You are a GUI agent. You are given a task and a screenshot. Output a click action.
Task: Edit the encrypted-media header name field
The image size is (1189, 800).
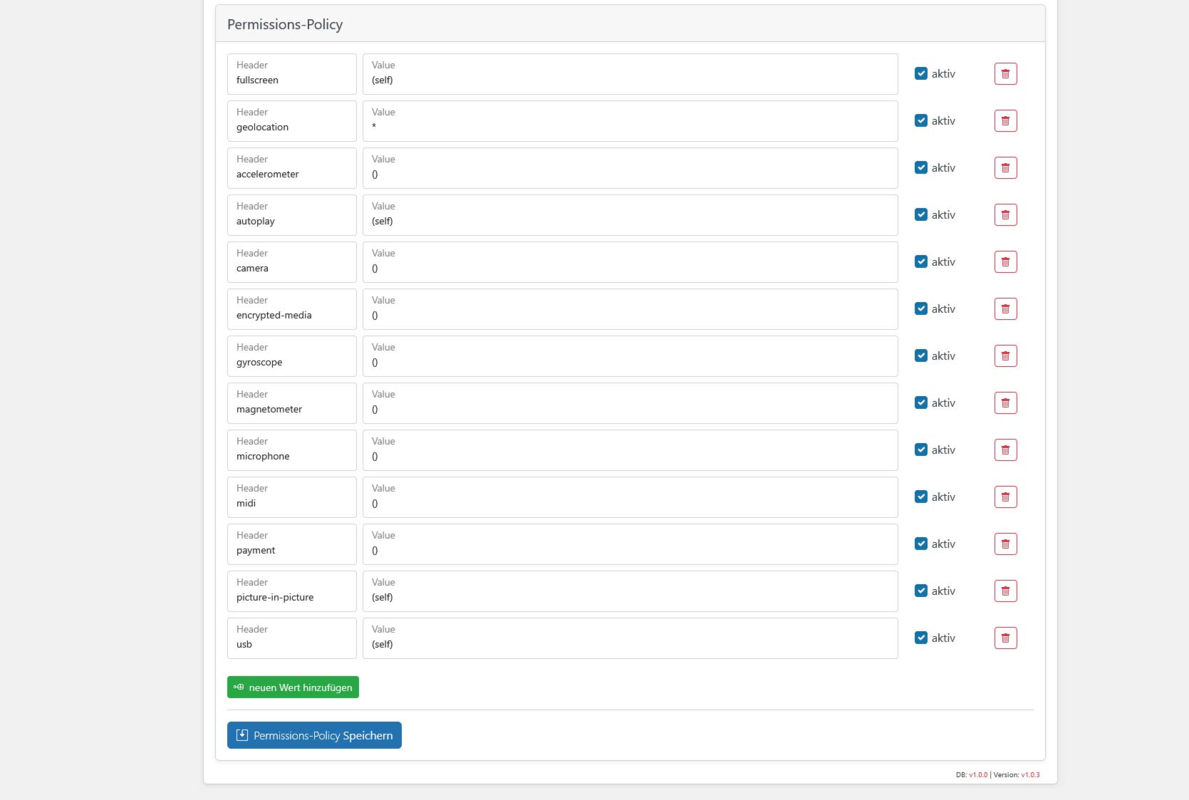(292, 309)
